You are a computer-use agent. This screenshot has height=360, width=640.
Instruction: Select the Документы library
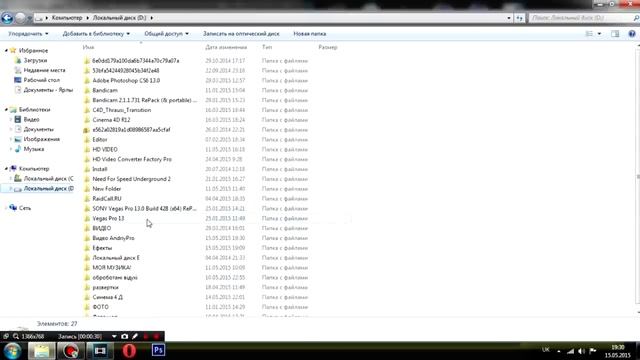(x=38, y=129)
